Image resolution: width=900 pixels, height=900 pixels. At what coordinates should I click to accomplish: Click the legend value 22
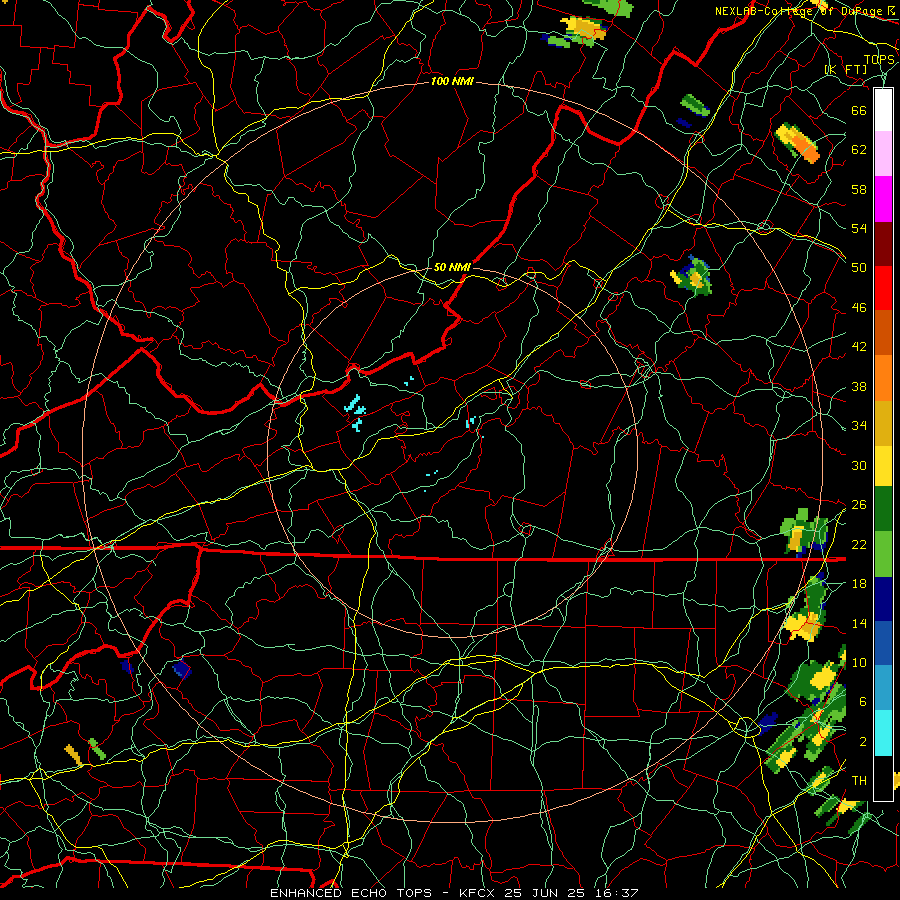coord(859,544)
